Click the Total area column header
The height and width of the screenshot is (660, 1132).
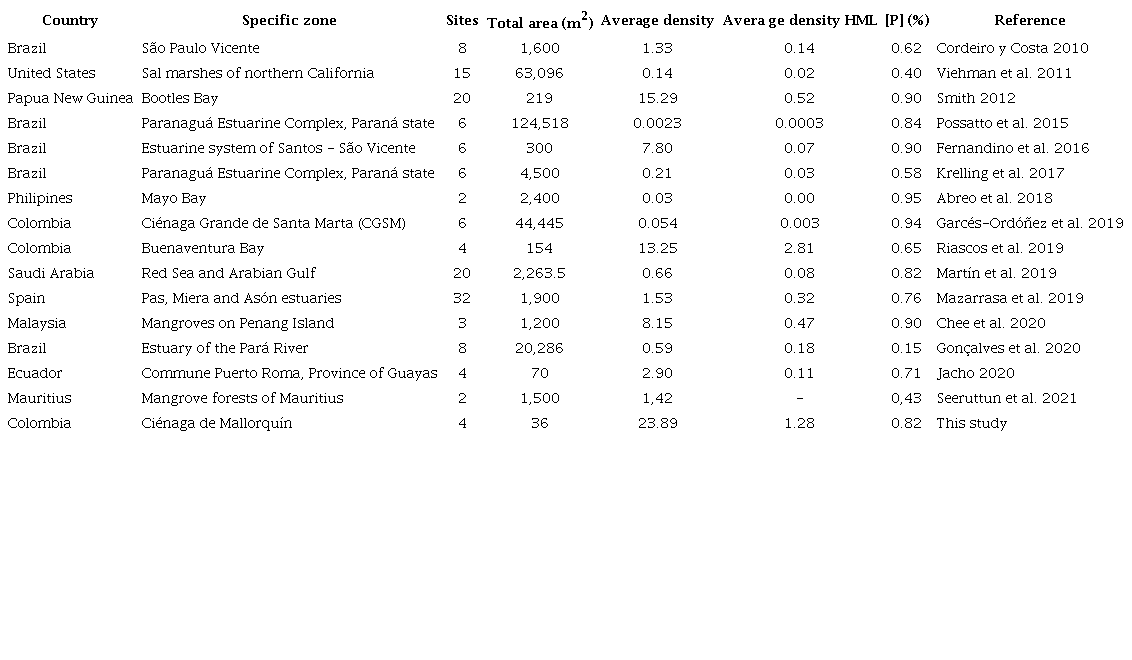(x=539, y=22)
